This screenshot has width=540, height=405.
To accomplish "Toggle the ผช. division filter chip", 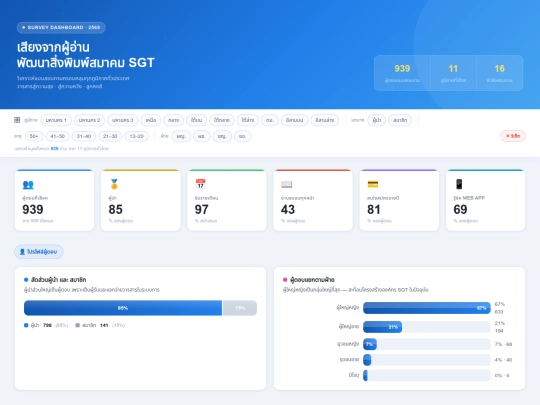I will tap(201, 136).
